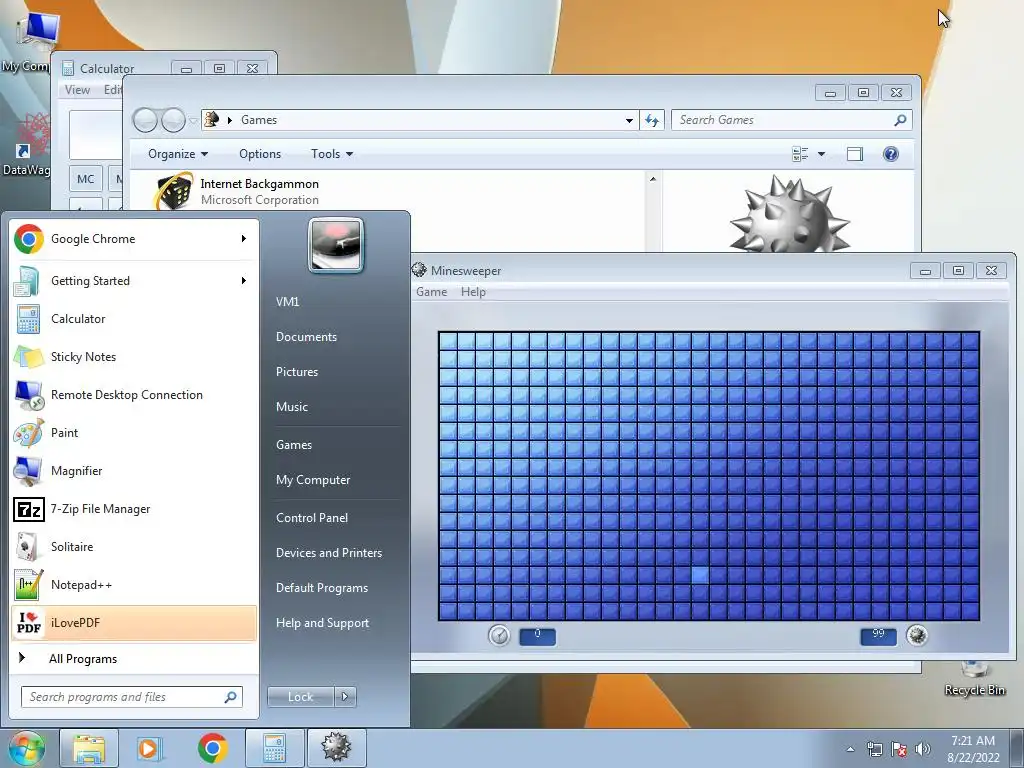
Task: Open File Explorer from the taskbar
Action: coord(89,748)
